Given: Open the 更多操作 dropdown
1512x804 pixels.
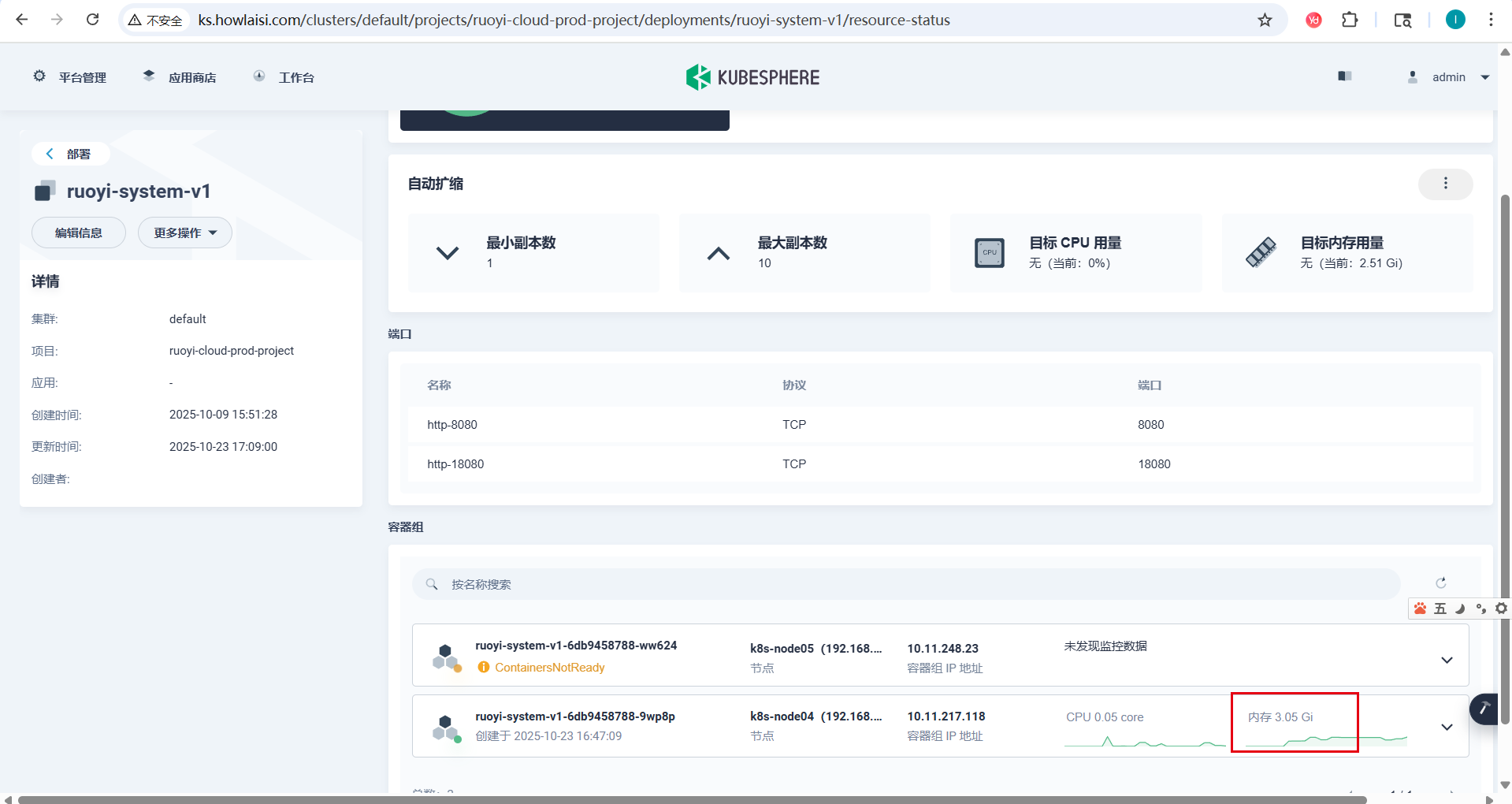Looking at the screenshot, I should click(185, 233).
